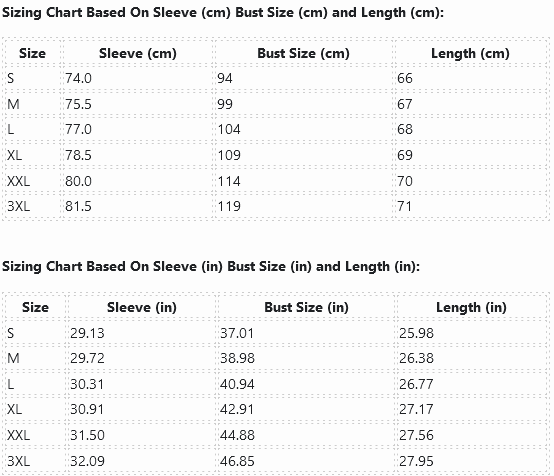Click the 71 length cell for 3XL
This screenshot has width=554, height=476.
click(x=470, y=206)
